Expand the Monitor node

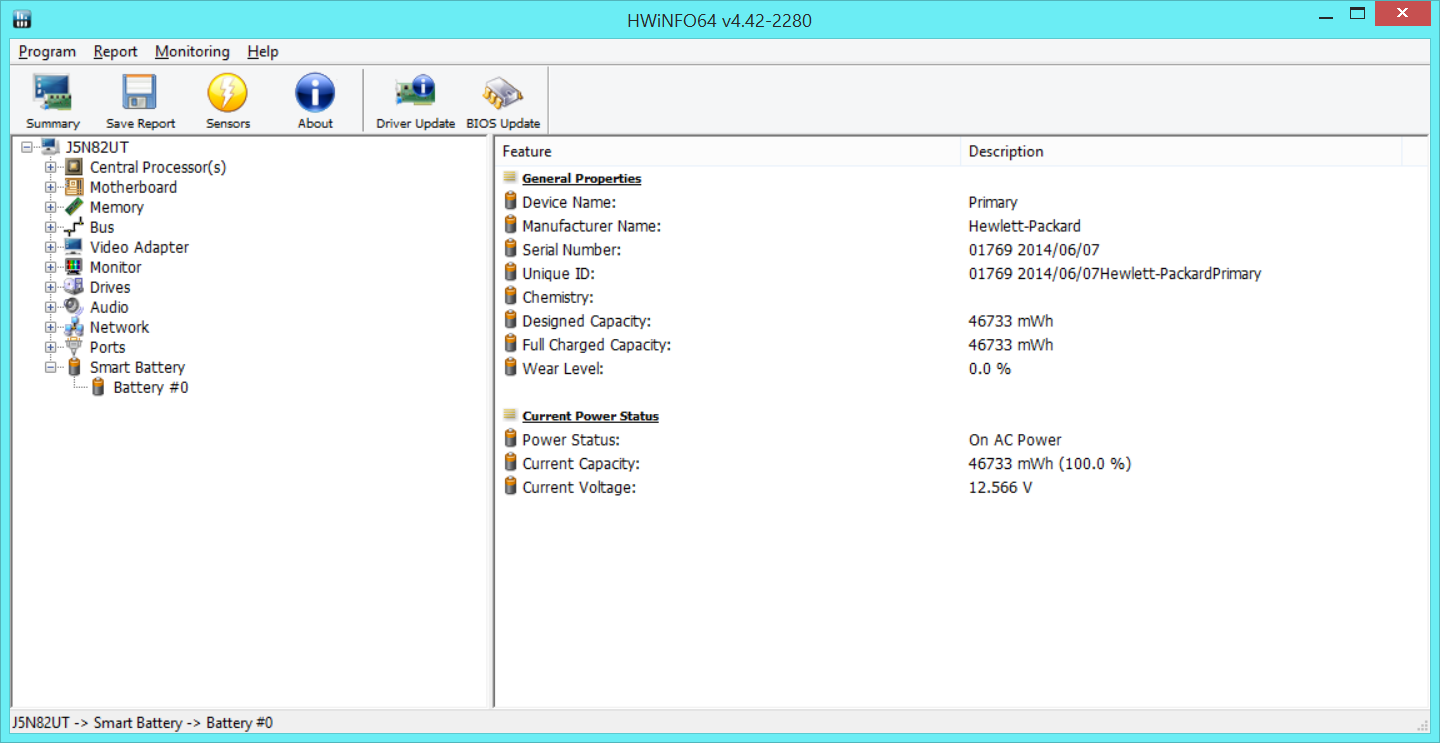point(51,267)
